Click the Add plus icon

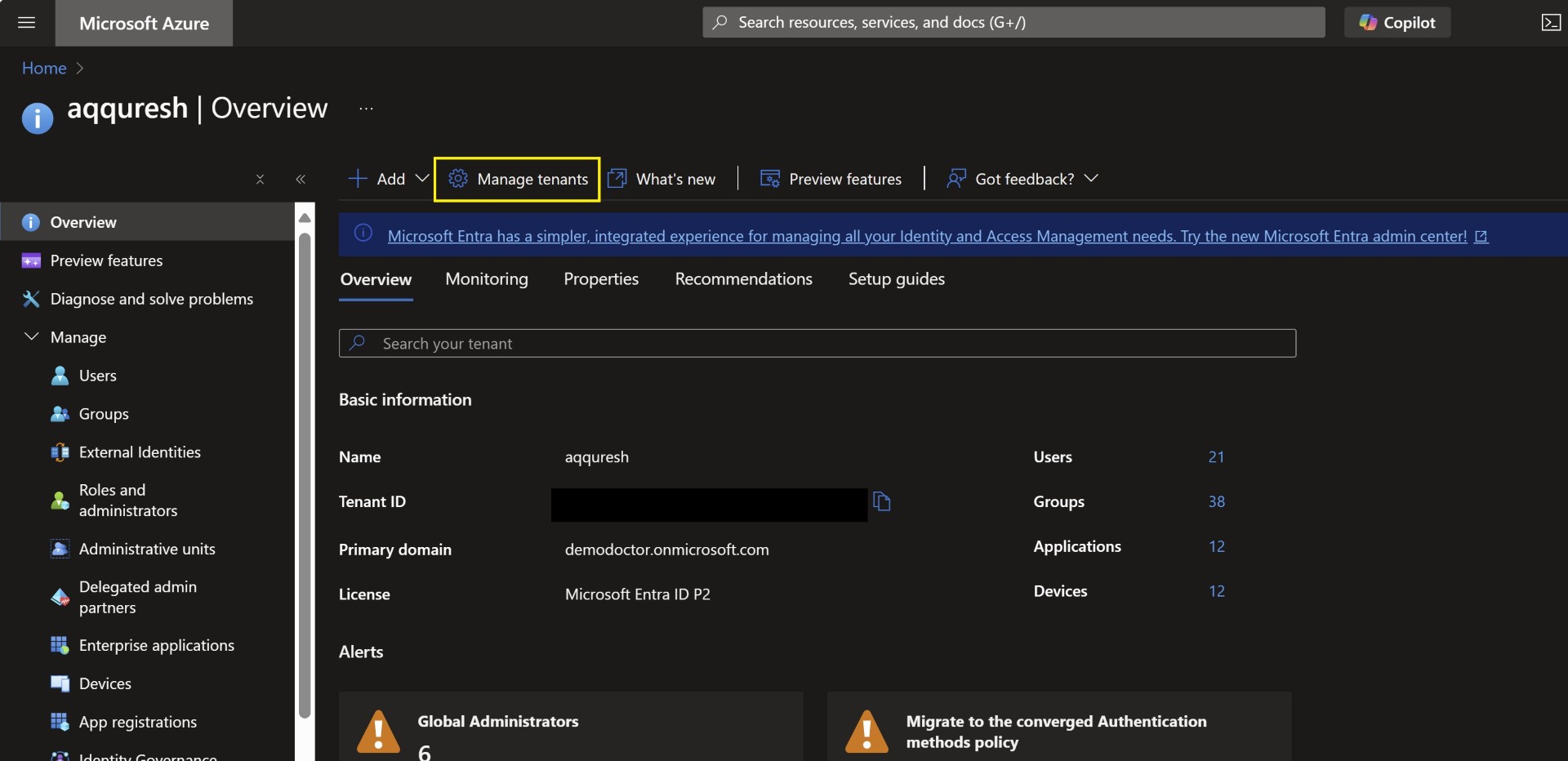358,179
